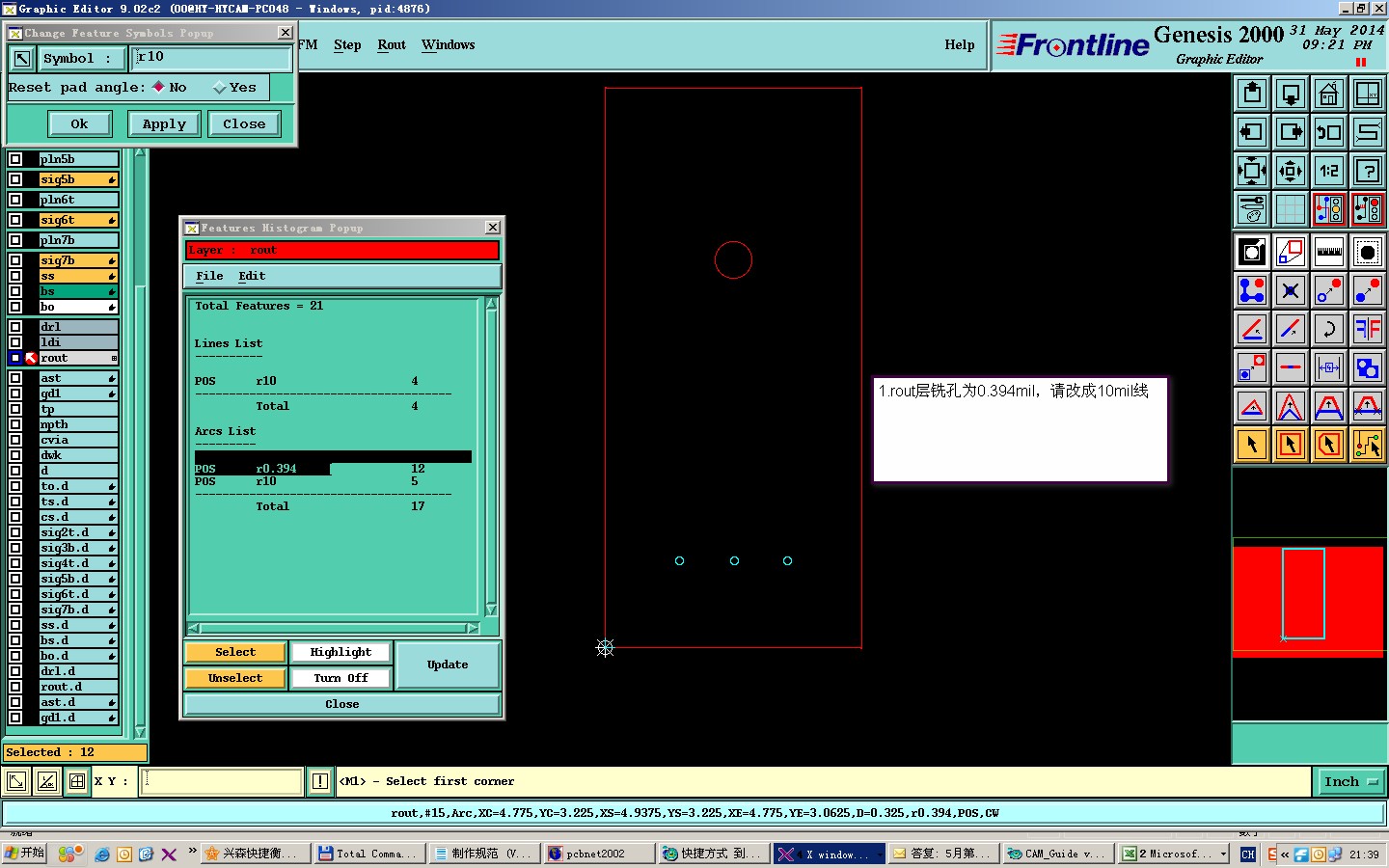Select the ruler measure tool icon
Viewport: 1389px width, 868px height.
(x=1329, y=252)
